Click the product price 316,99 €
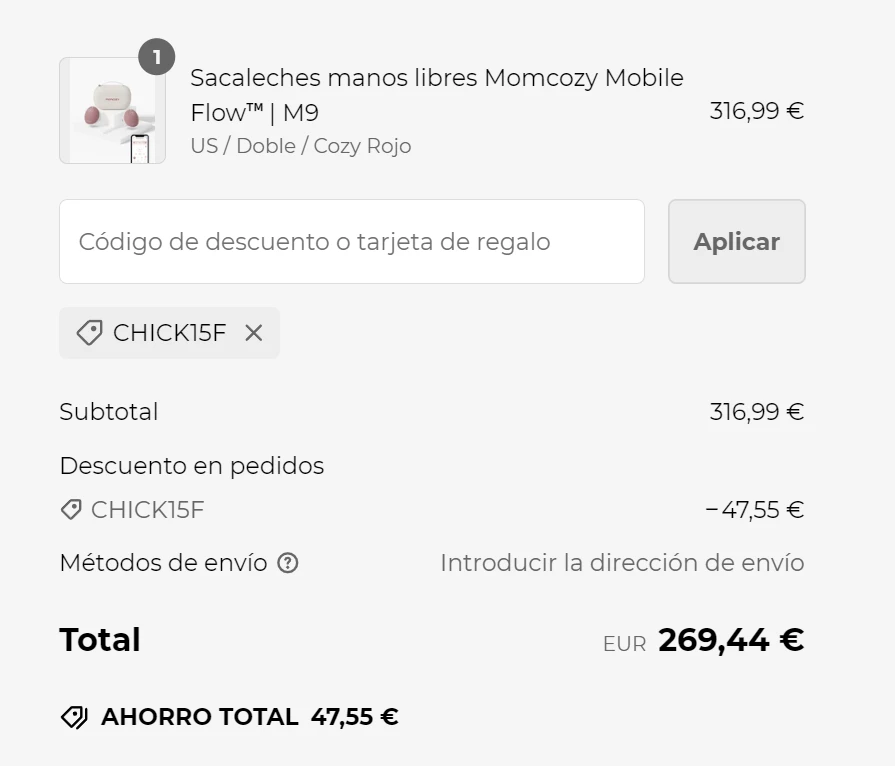The width and height of the screenshot is (895, 766). [x=756, y=111]
